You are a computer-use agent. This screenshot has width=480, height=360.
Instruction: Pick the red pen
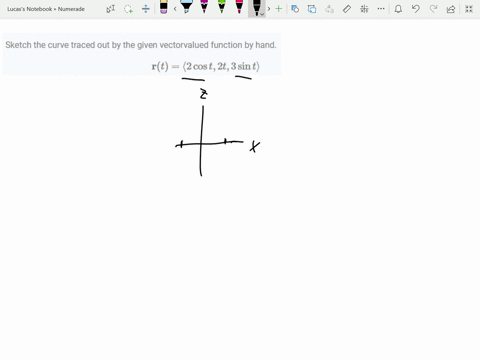(x=239, y=7)
